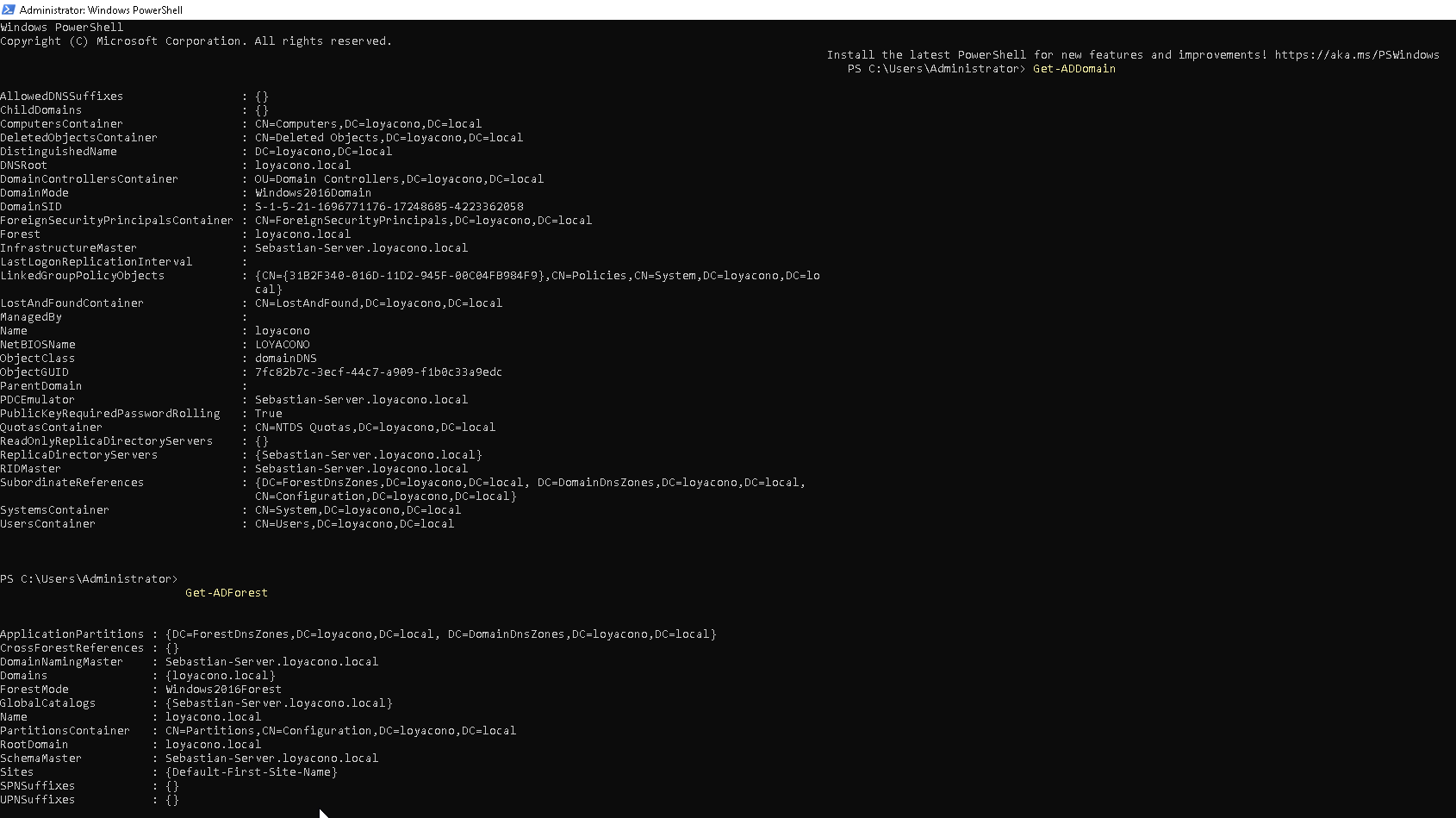
Task: Click the '{loyacono.local}' Domains value
Action: (x=220, y=676)
